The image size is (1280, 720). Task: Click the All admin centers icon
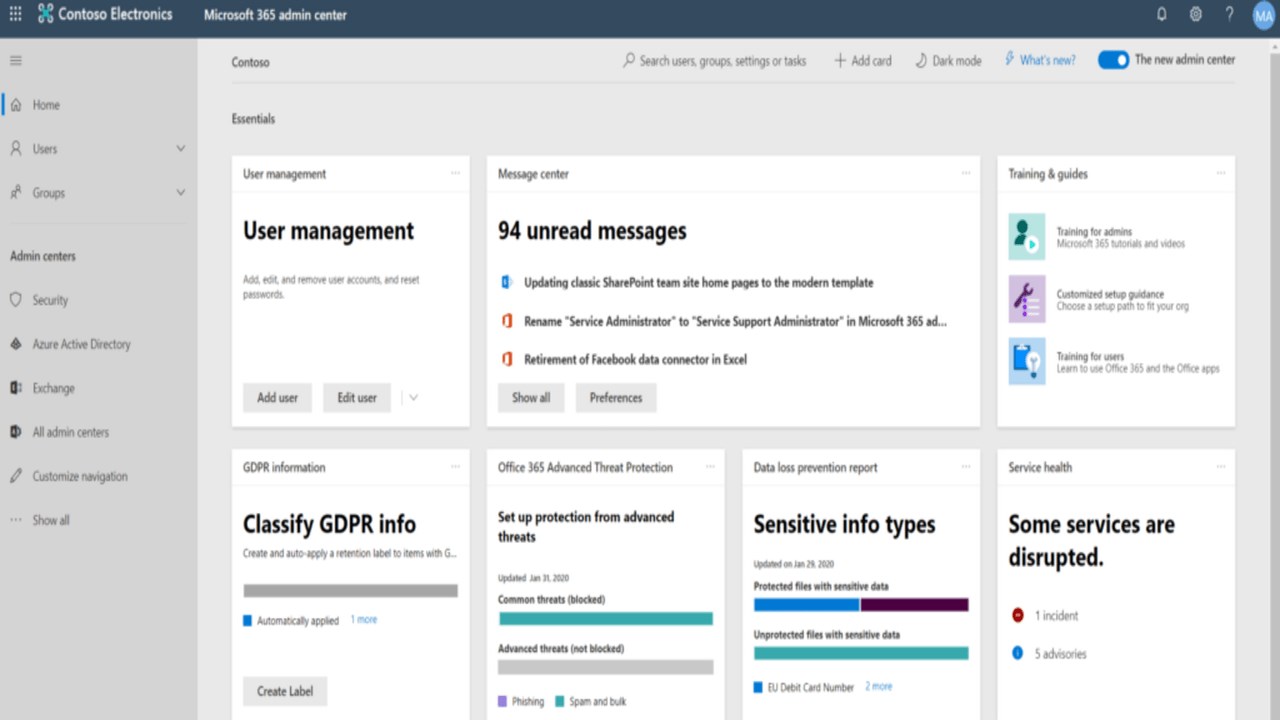[16, 432]
